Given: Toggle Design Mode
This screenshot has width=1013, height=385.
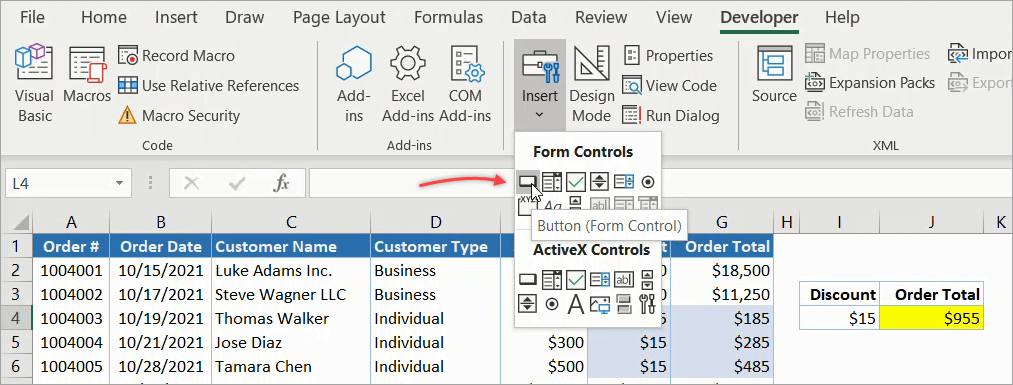Looking at the screenshot, I should pyautogui.click(x=592, y=83).
